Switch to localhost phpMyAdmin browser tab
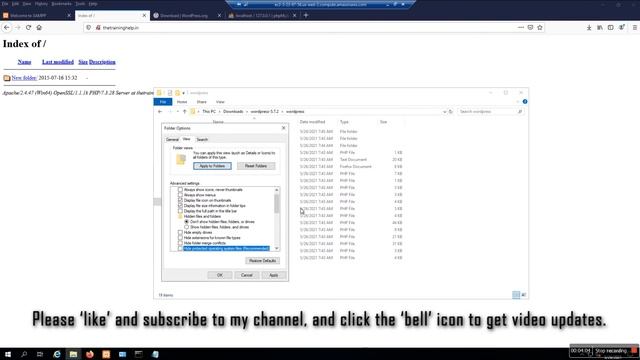640x360 pixels. (x=261, y=15)
